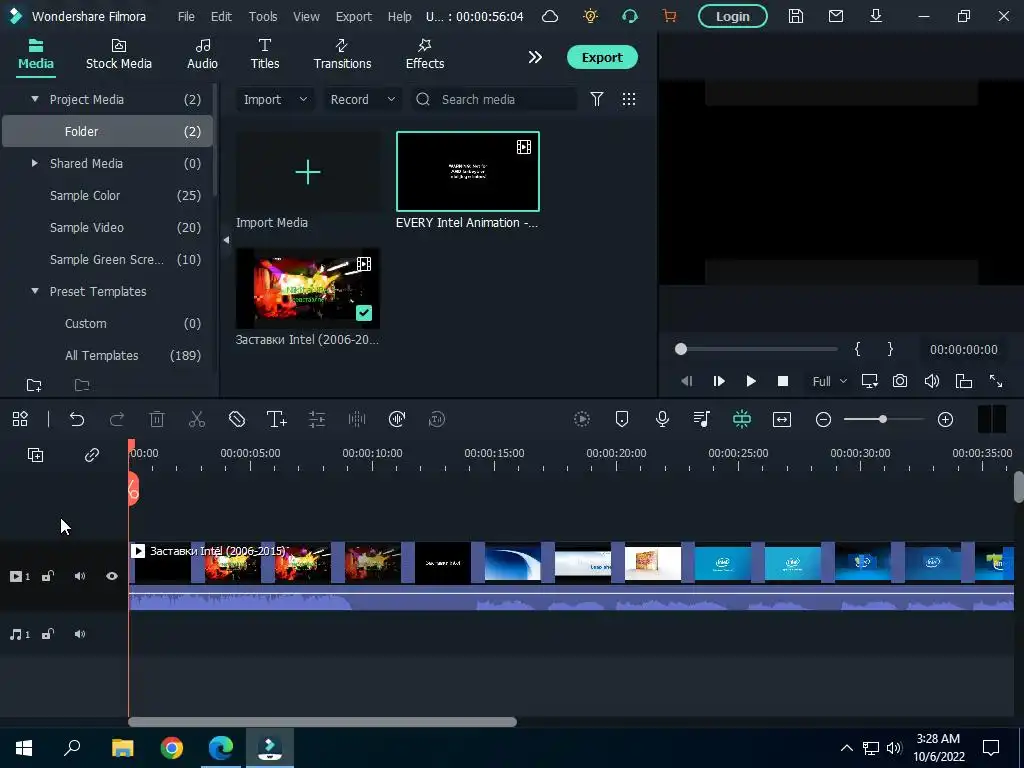Viewport: 1024px width, 768px height.
Task: Open adjust sliders edit icon
Action: point(317,419)
